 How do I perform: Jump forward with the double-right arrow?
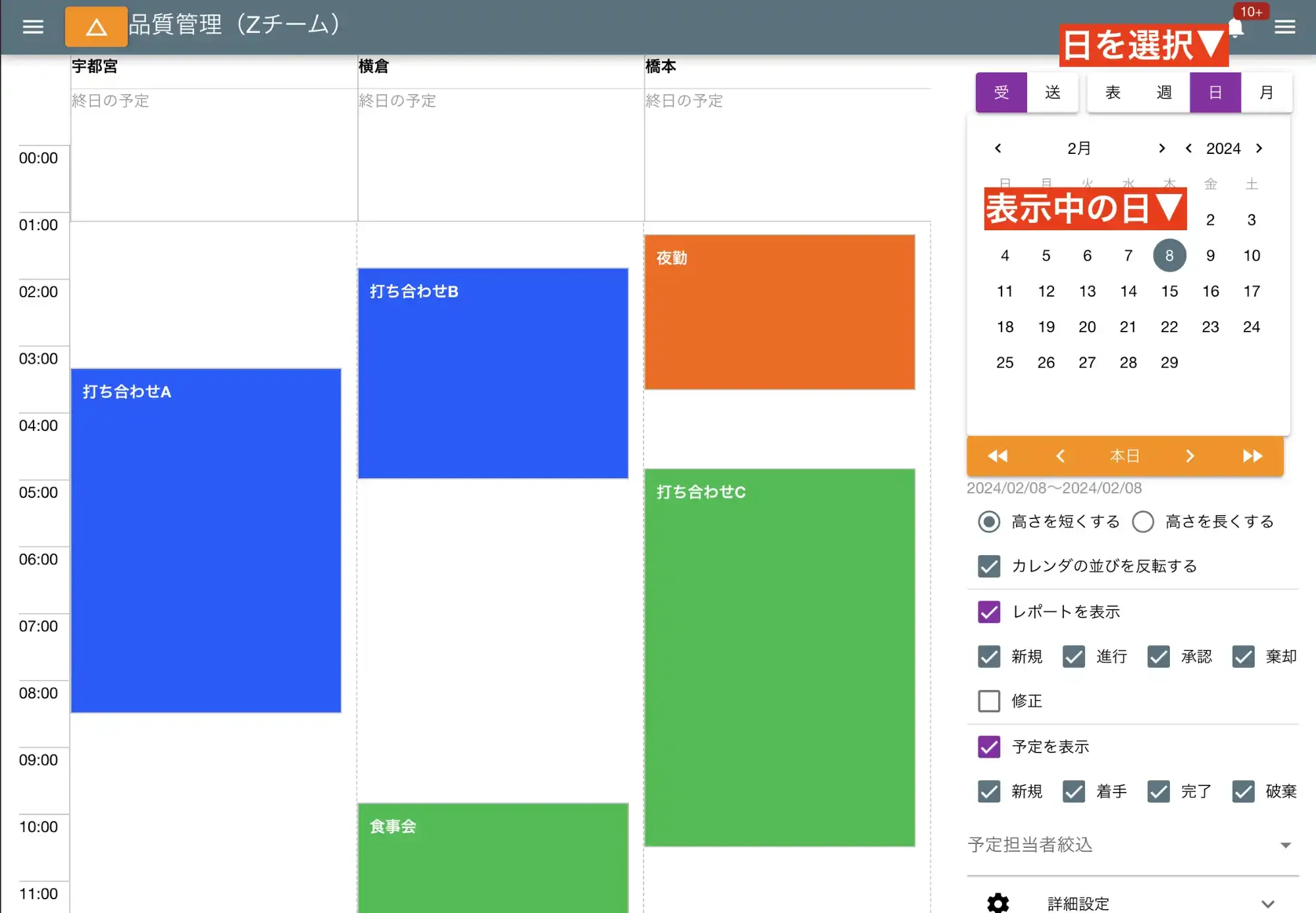pyautogui.click(x=1252, y=456)
